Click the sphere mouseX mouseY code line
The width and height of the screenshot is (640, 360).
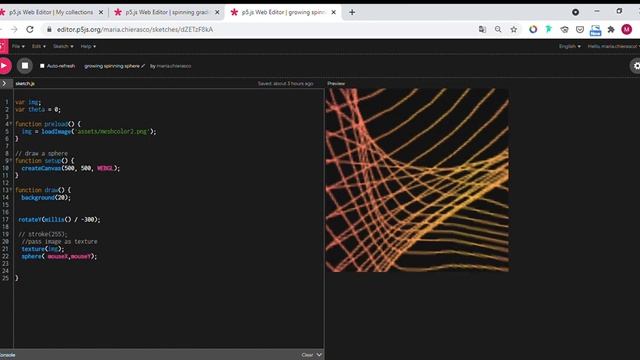(x=59, y=256)
